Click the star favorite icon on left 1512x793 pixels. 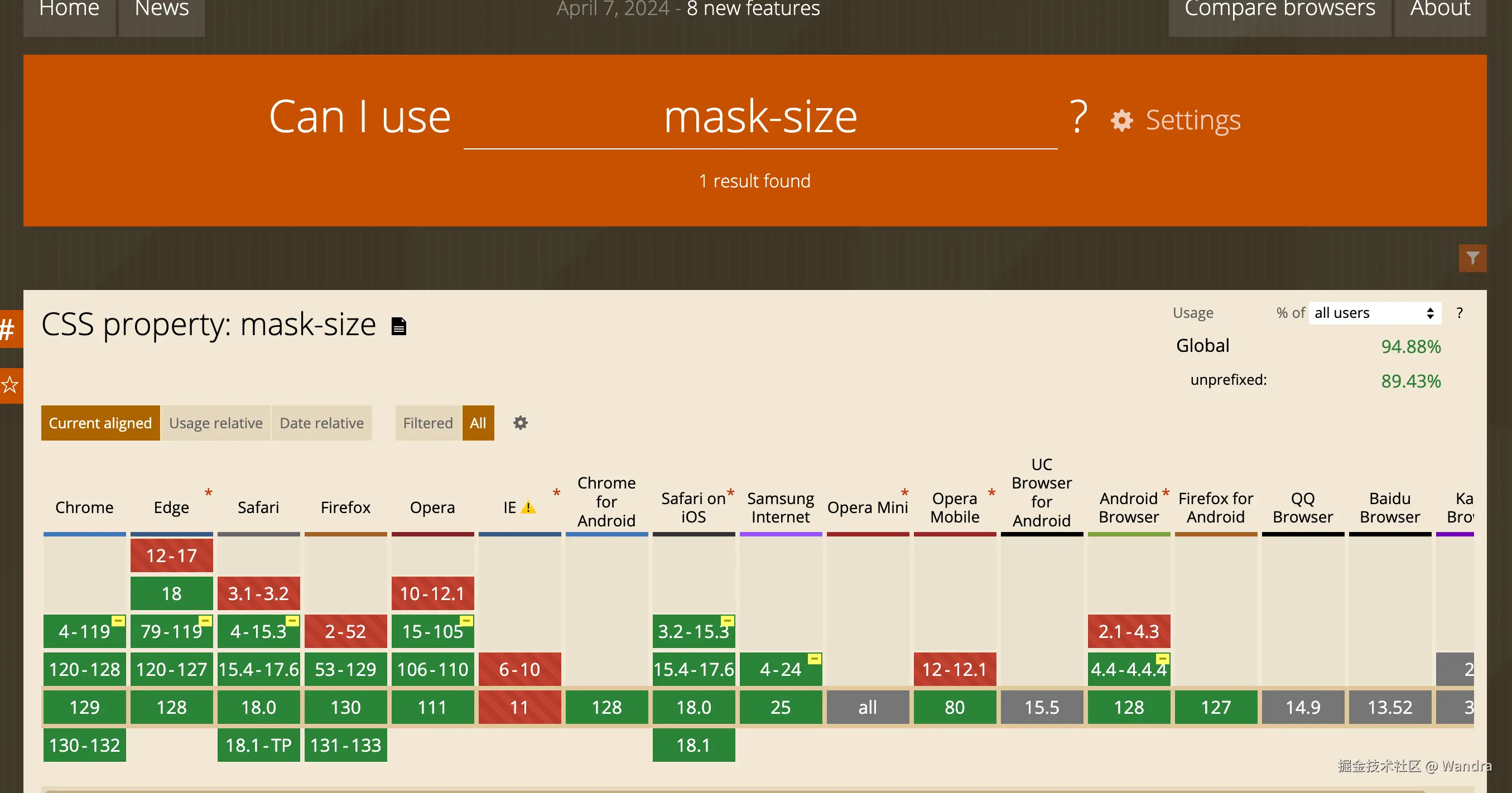10,385
